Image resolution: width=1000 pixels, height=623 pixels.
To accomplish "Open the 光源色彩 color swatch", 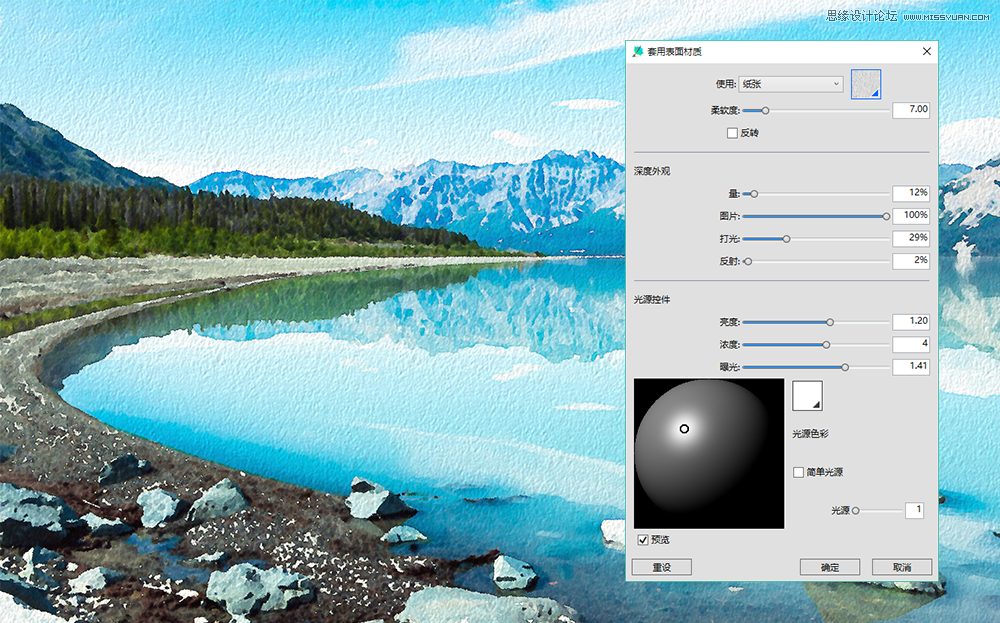I will (x=807, y=396).
